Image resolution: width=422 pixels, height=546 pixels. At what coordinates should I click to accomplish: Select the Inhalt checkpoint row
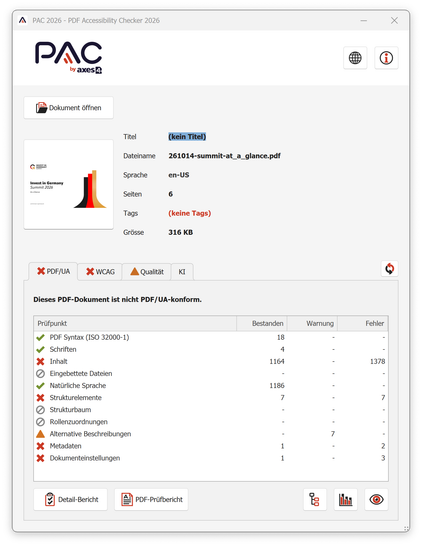coord(211,361)
